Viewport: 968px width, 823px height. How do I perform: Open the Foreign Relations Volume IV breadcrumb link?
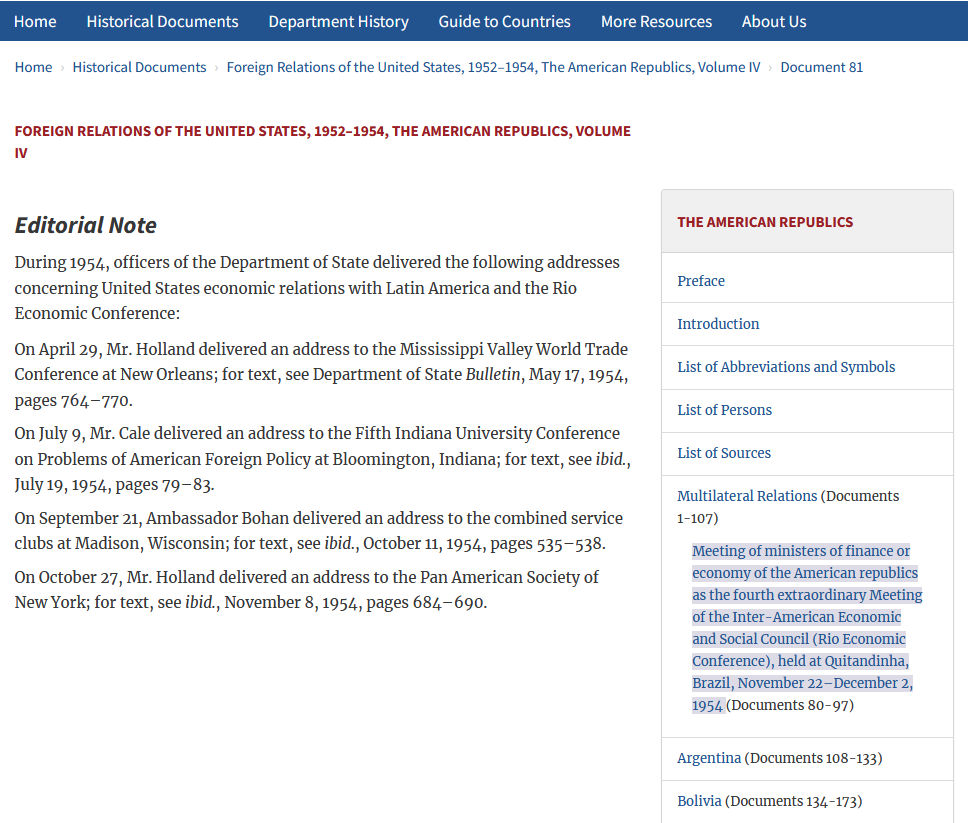493,67
